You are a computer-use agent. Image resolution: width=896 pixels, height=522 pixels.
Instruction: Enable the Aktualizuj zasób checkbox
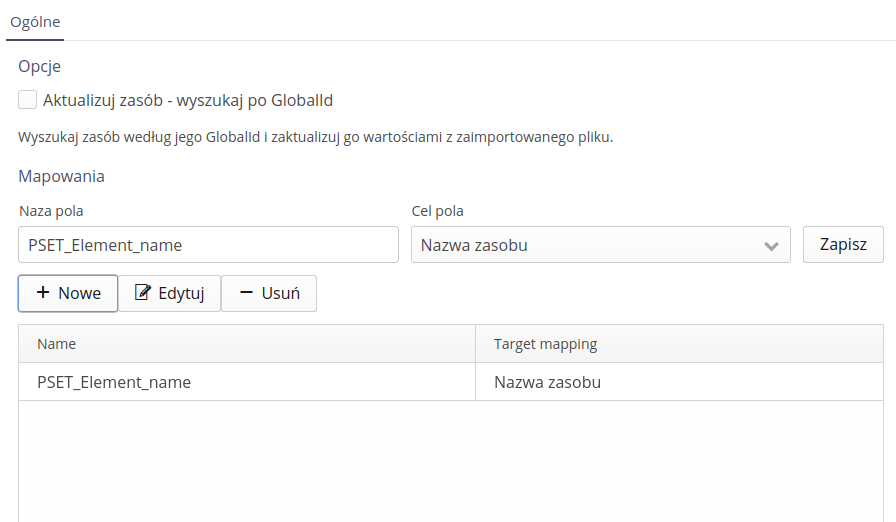(28, 100)
